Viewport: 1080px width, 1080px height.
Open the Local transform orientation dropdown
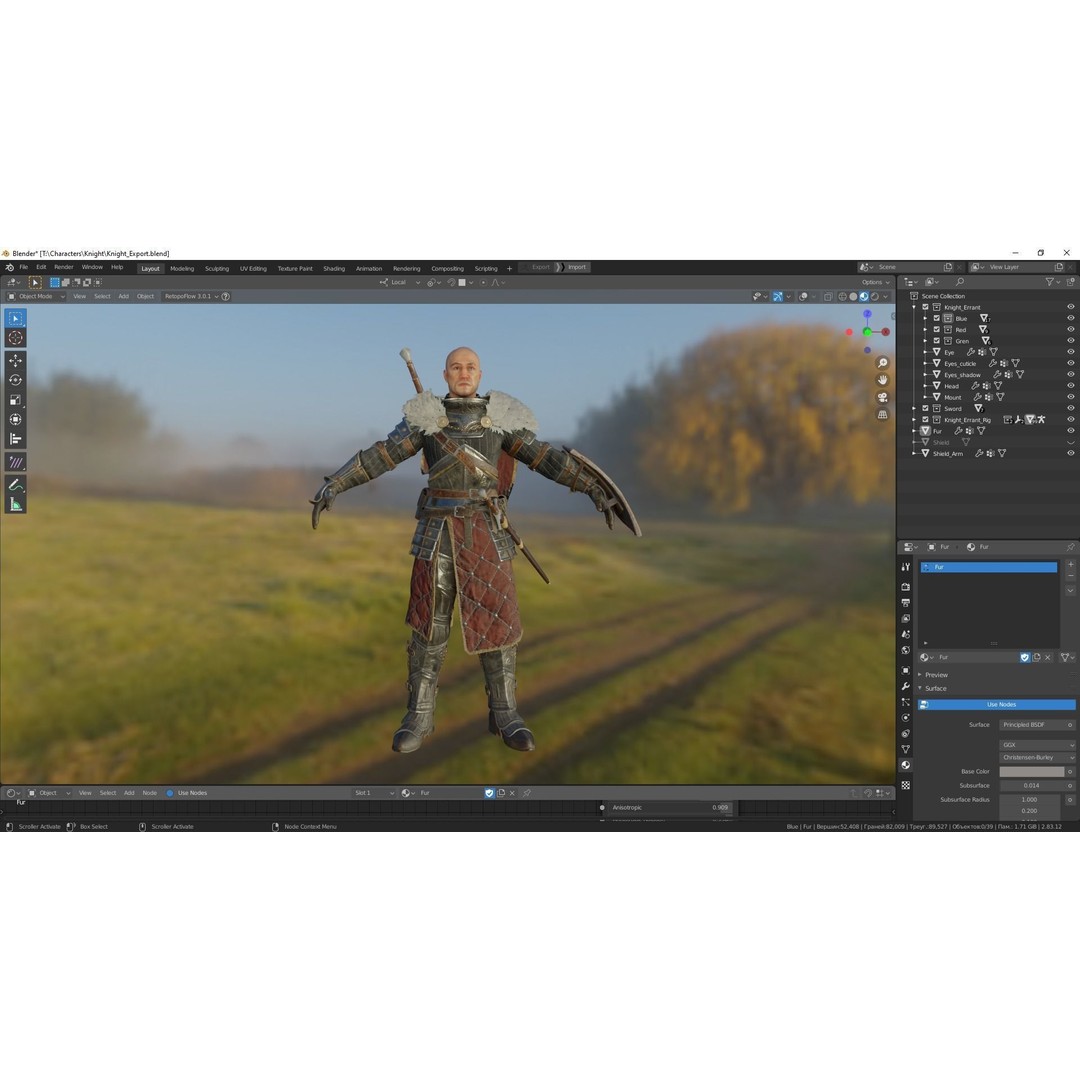400,282
